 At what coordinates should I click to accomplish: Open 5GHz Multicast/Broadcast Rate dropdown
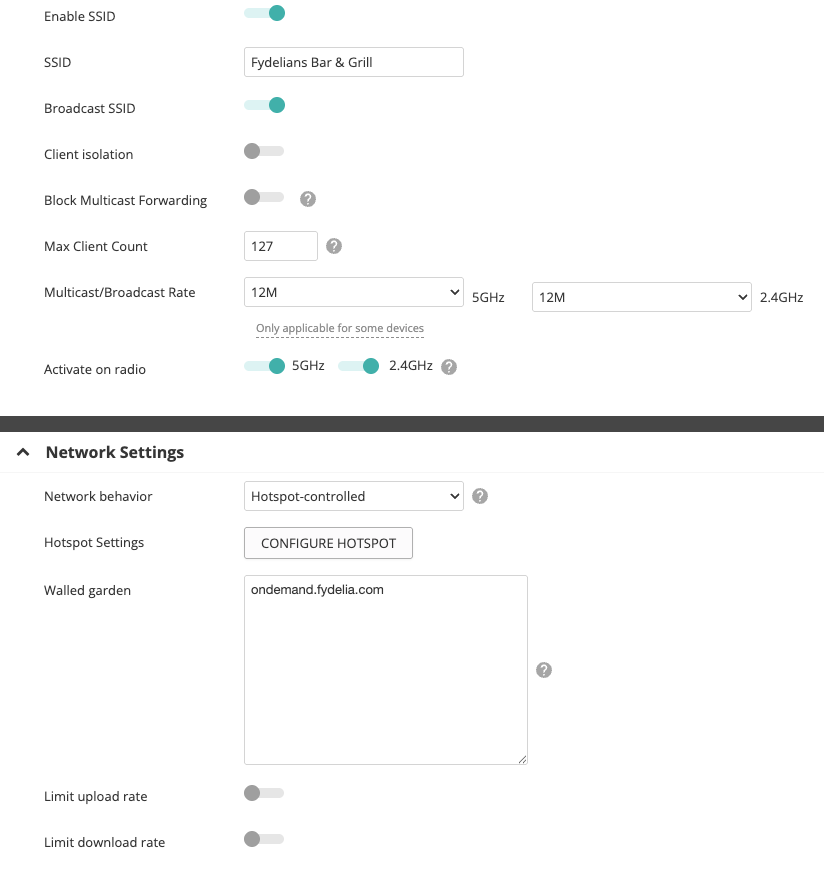[353, 292]
